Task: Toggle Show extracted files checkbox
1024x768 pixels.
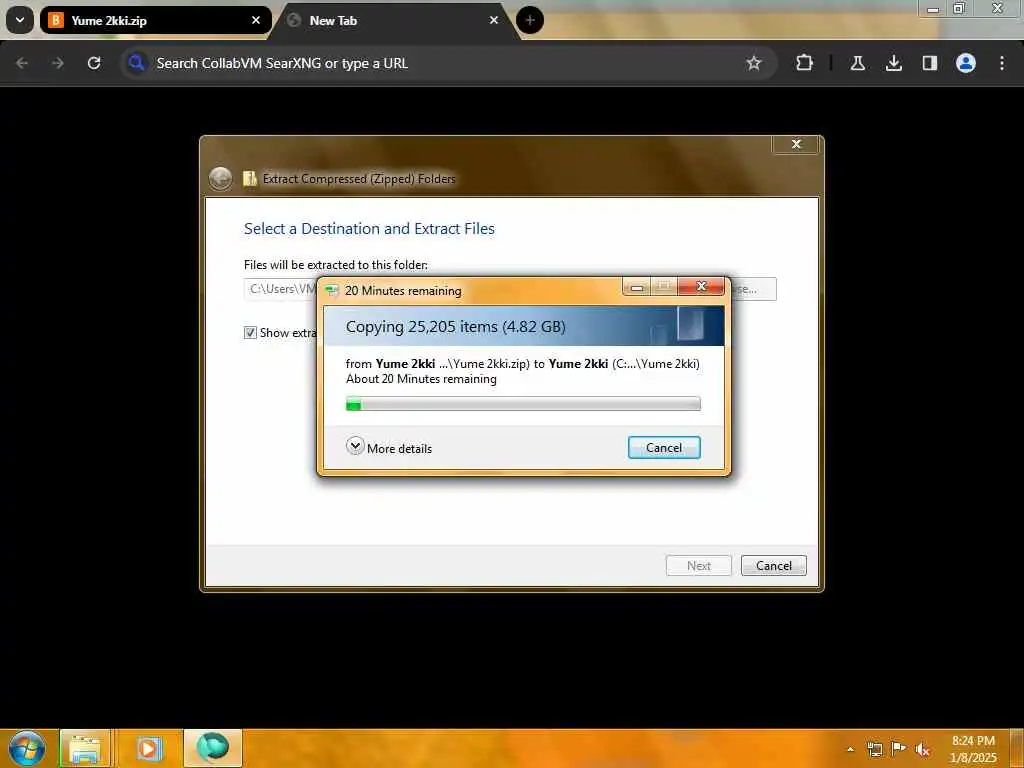Action: tap(250, 333)
